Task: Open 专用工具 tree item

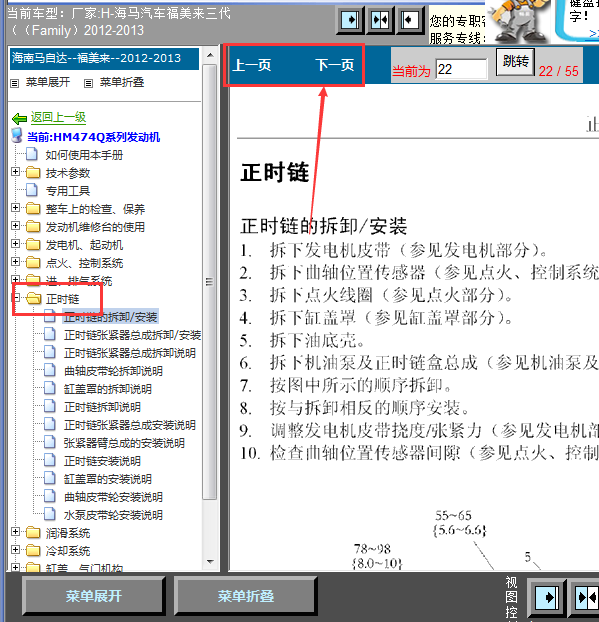Action: click(68, 191)
